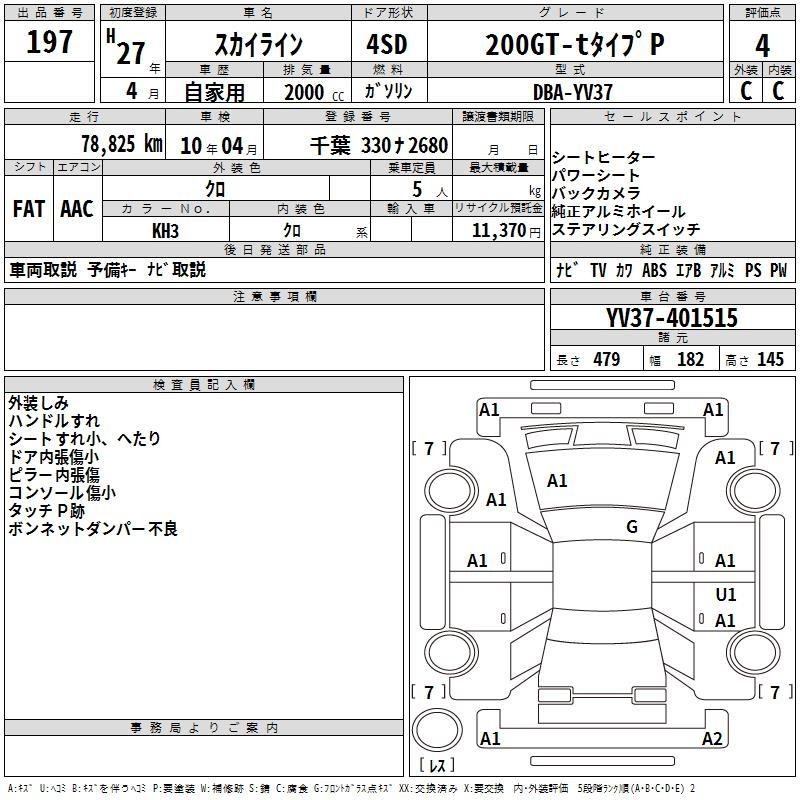800x800 pixels.
Task: Click the rear-right wheel circle in diagram
Action: pyautogui.click(x=753, y=652)
